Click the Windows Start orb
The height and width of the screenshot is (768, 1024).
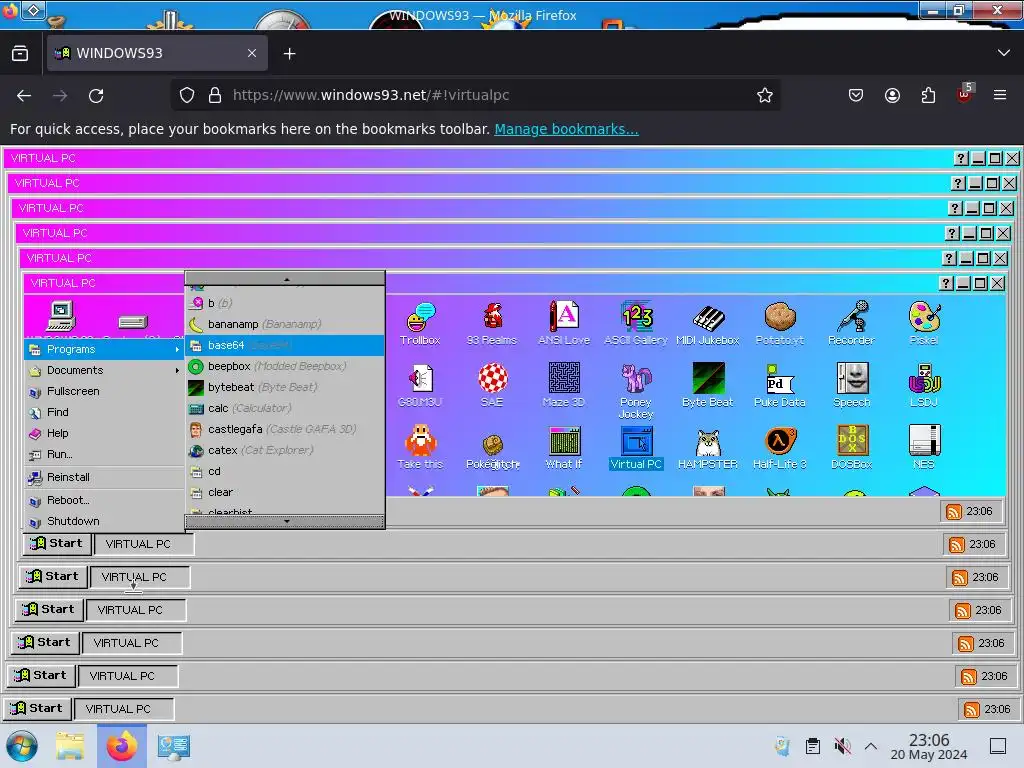[22, 746]
